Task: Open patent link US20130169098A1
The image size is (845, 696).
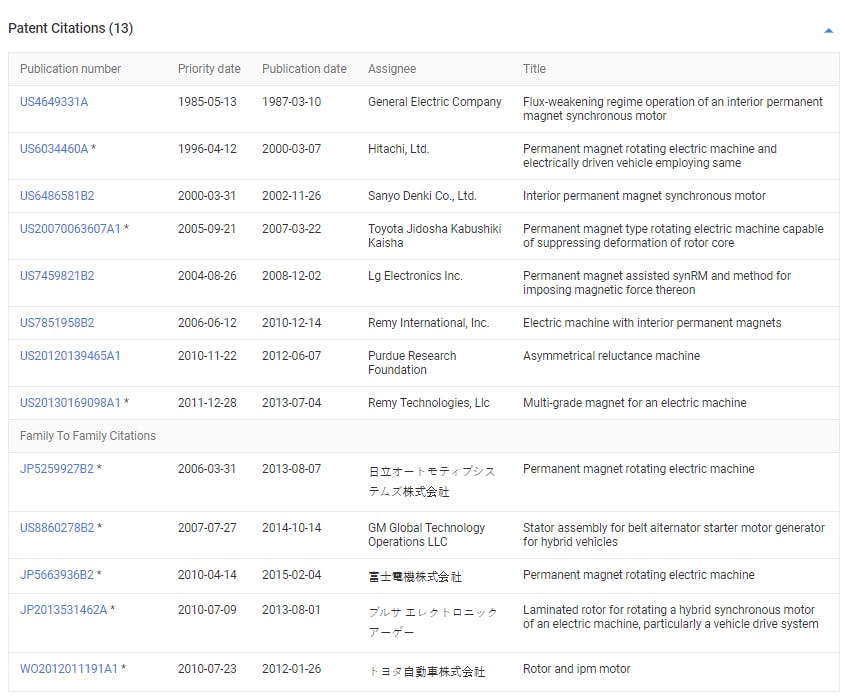Action: (x=70, y=403)
